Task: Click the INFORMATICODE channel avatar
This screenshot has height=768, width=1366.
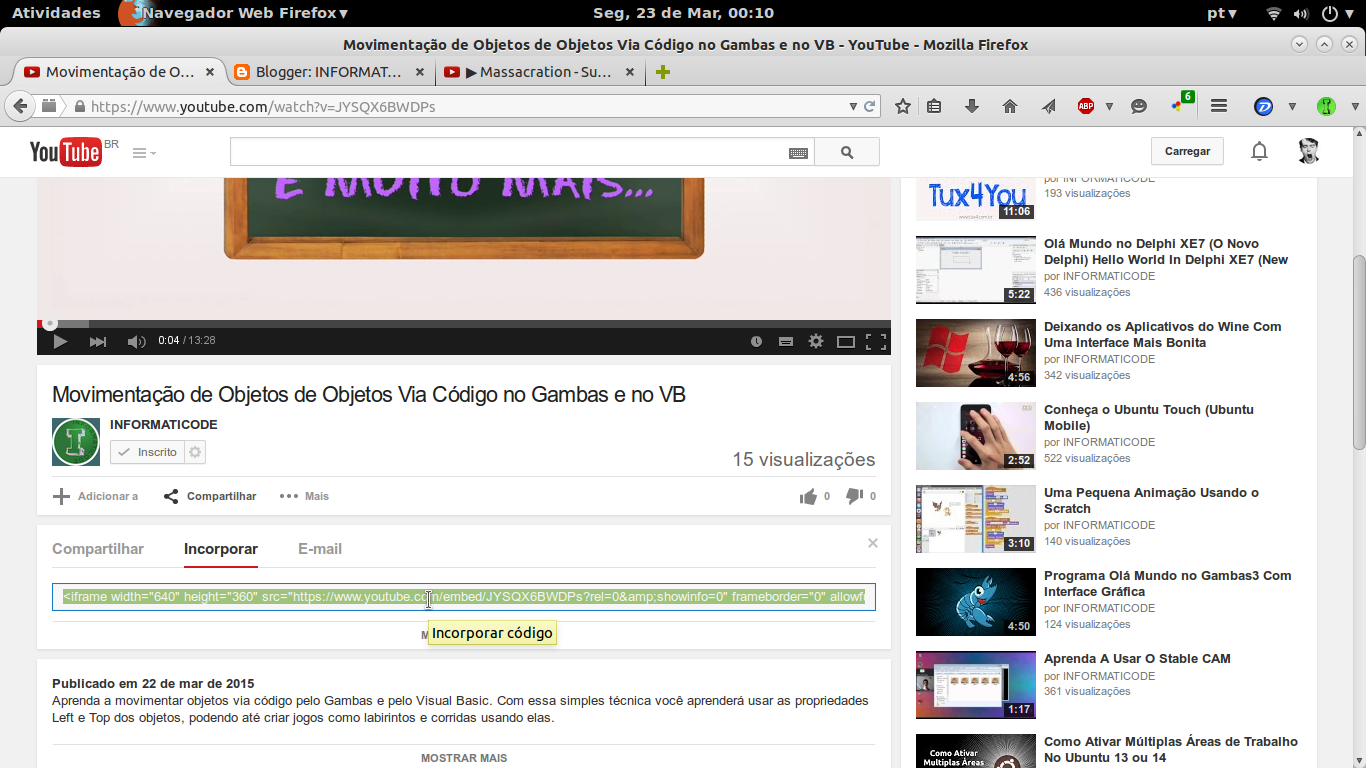Action: pos(76,442)
